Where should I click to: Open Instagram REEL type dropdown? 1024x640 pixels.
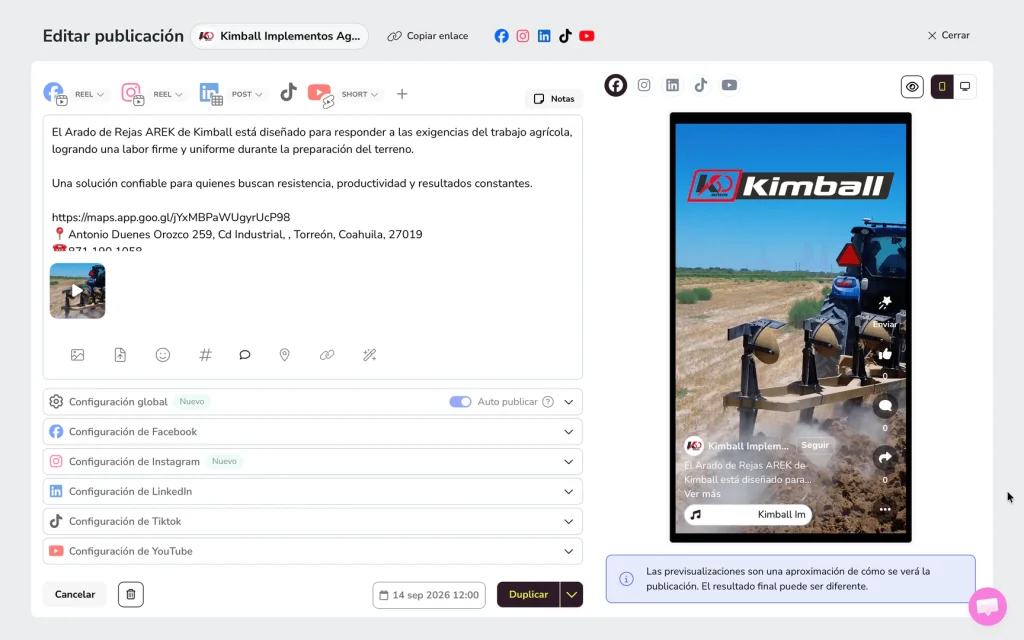click(168, 94)
